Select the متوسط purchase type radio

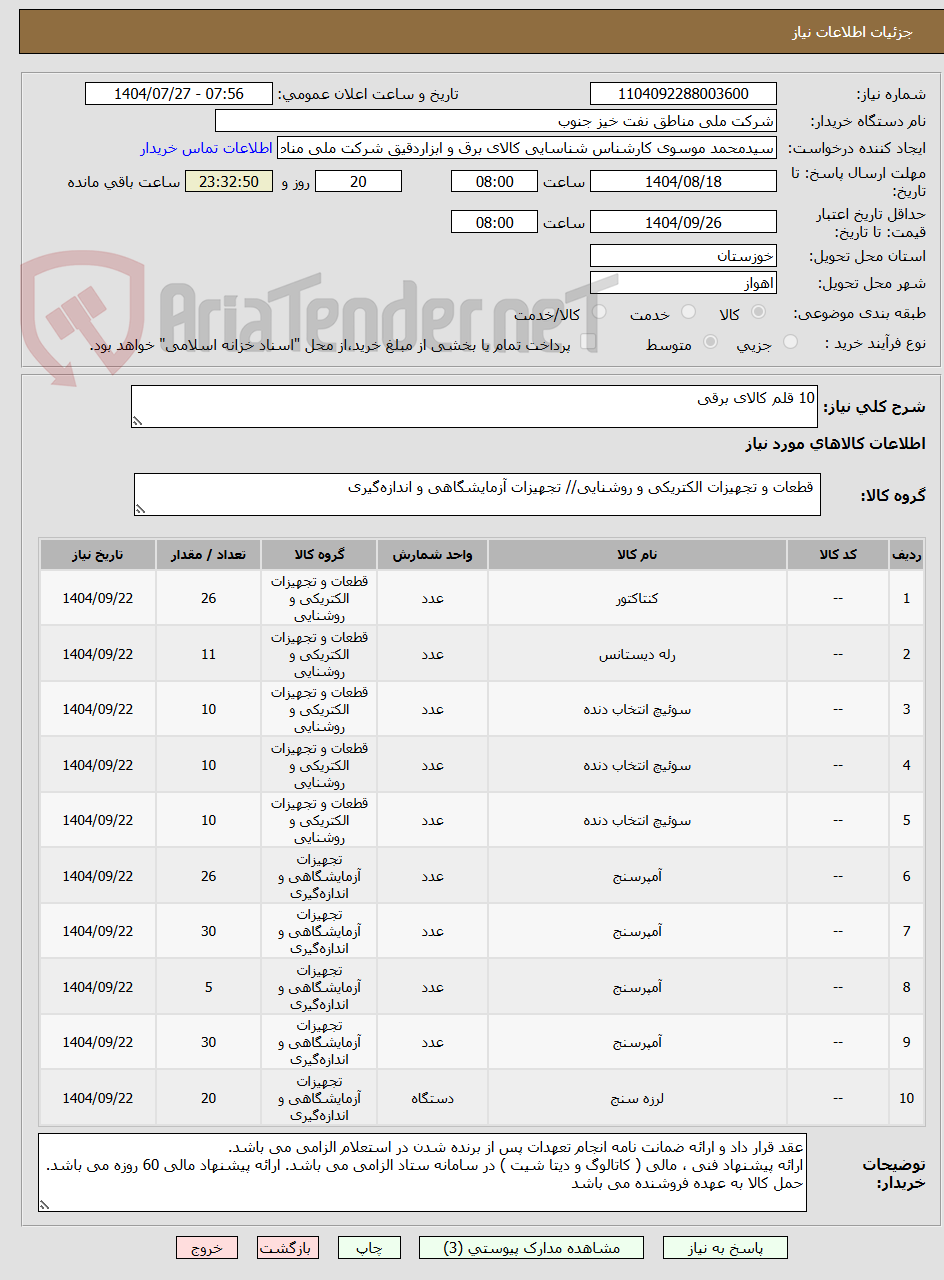coord(711,343)
